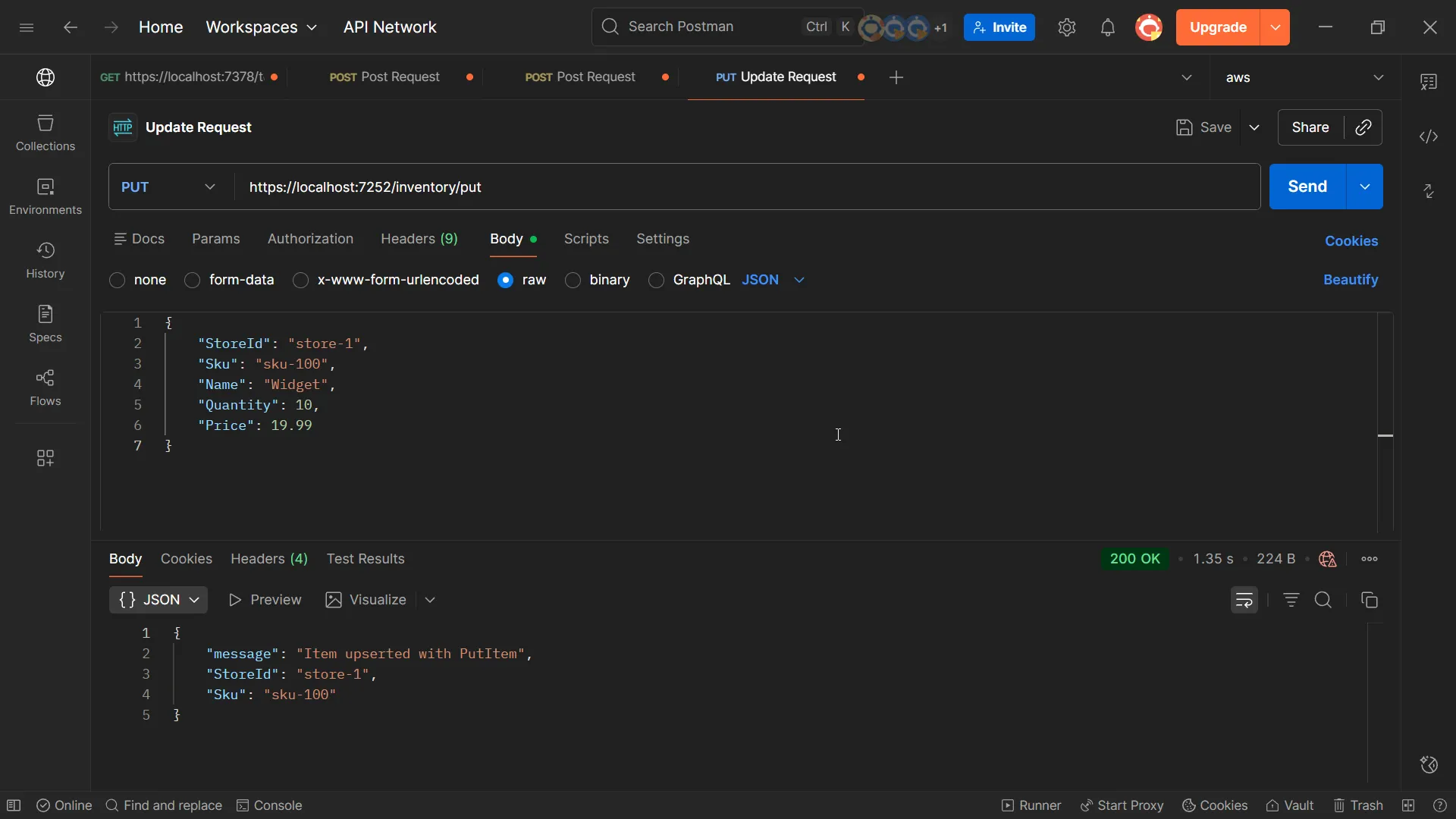The image size is (1456, 819).
Task: Toggle word wrap in response viewer
Action: 1244,600
